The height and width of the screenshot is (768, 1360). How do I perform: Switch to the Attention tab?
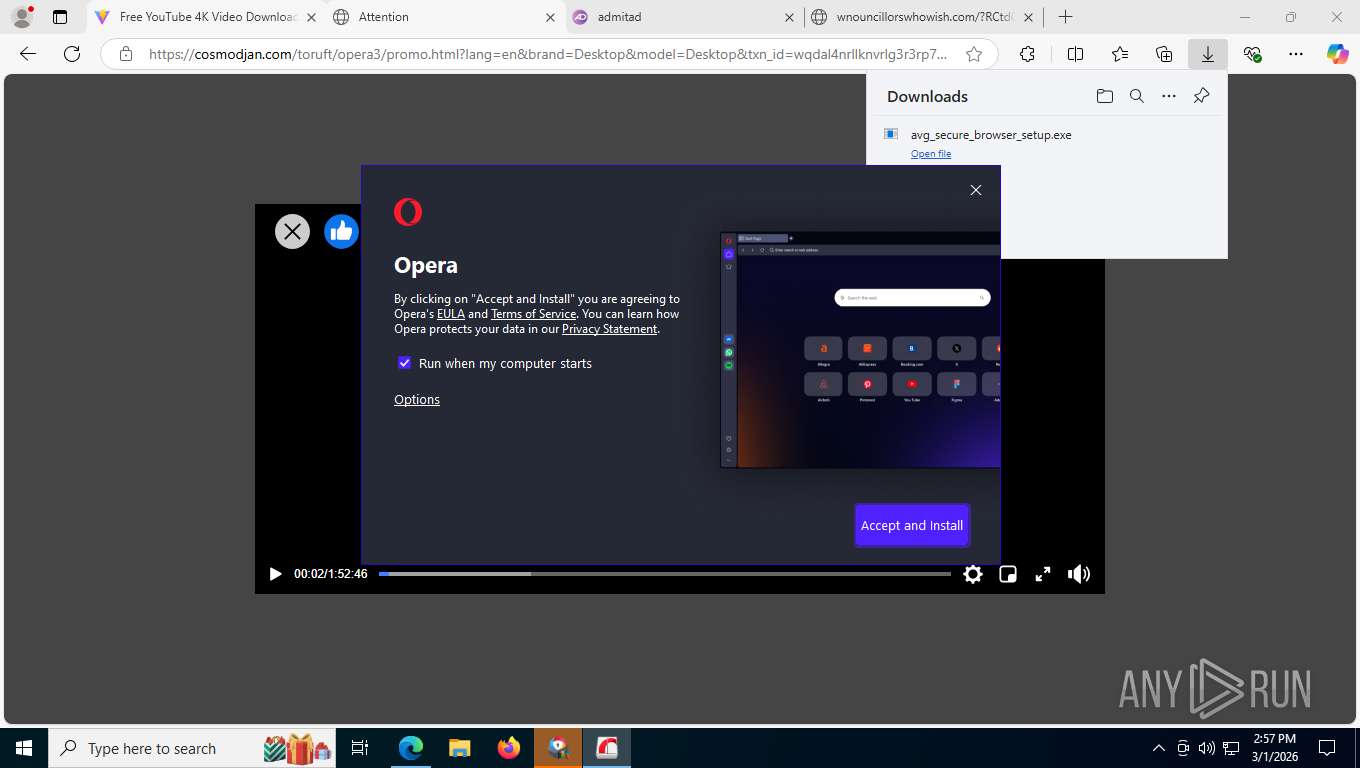(x=445, y=17)
